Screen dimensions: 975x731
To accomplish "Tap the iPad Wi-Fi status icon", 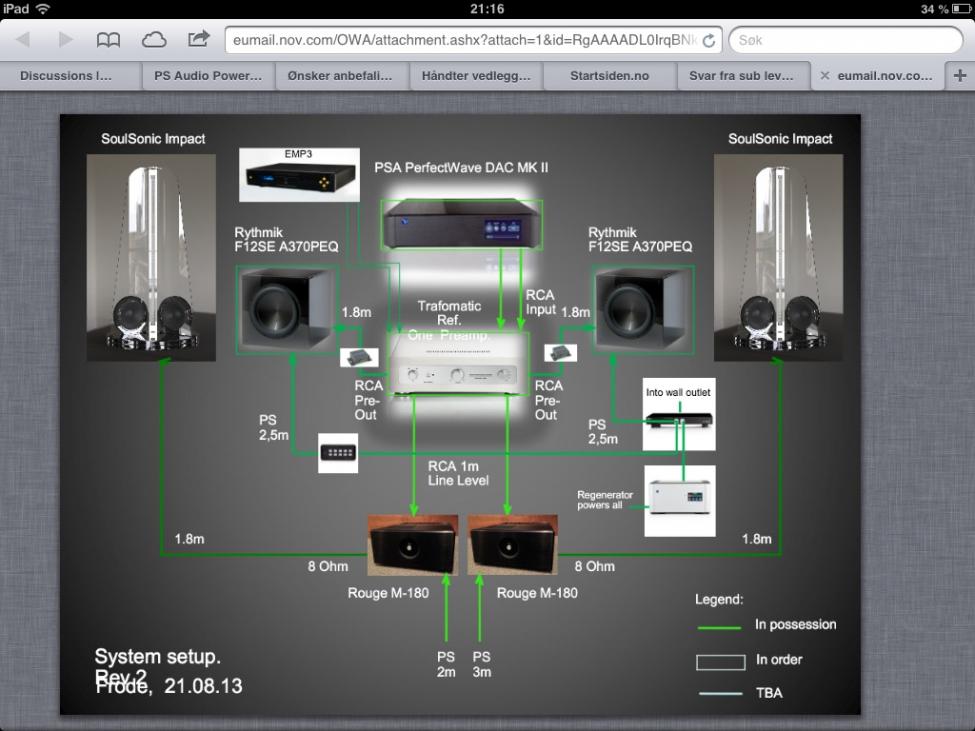I will coord(43,9).
